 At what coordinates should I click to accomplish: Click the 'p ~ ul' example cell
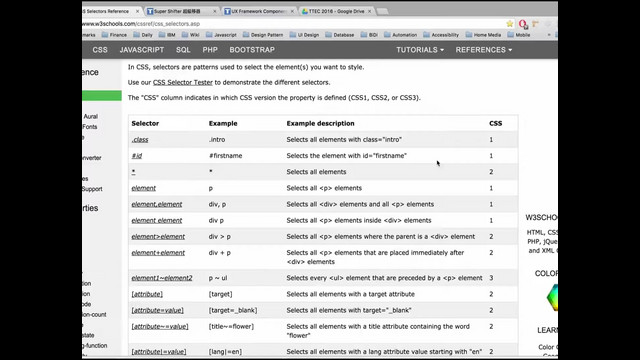218,278
